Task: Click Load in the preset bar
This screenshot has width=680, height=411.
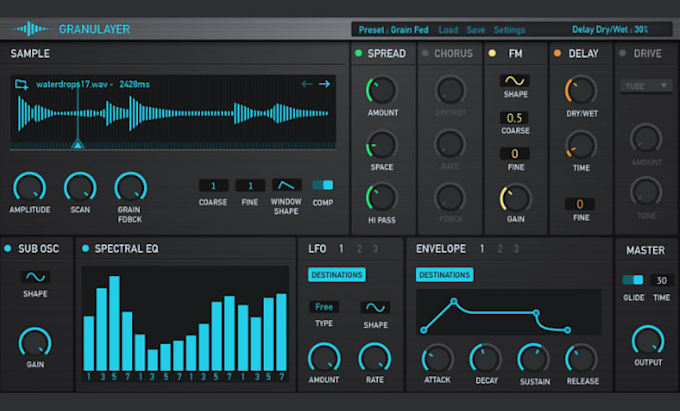Action: coord(448,30)
